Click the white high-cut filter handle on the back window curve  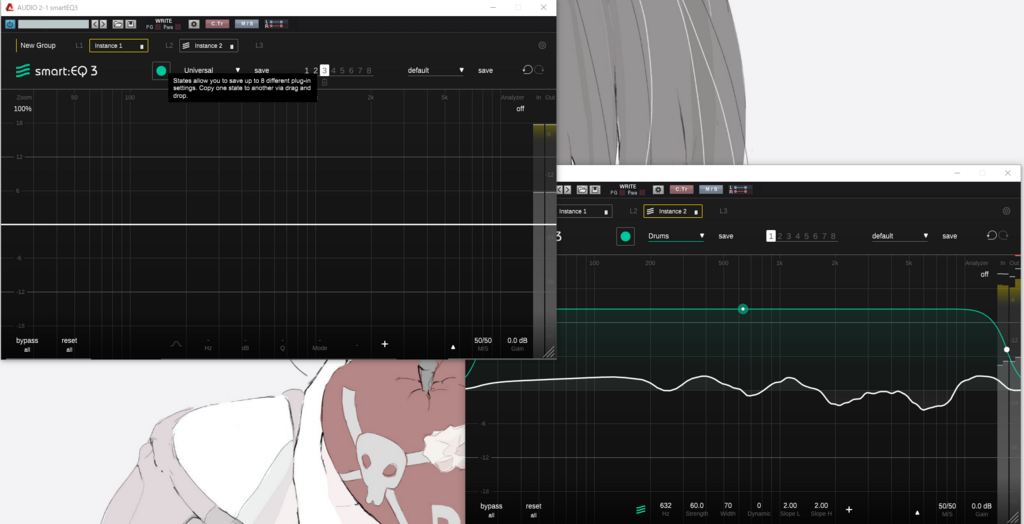tap(1006, 350)
